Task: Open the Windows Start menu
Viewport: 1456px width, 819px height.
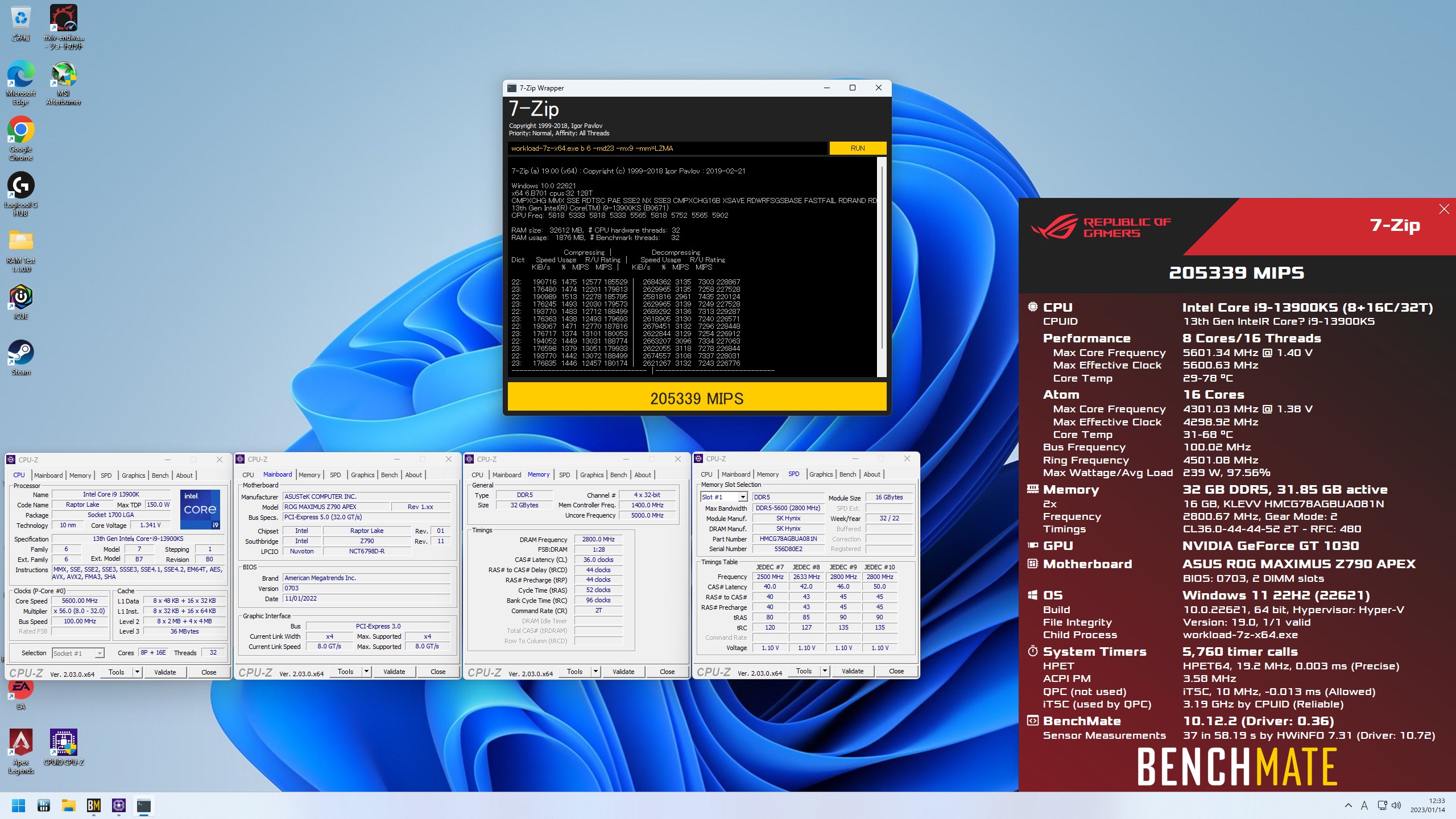Action: point(18,805)
